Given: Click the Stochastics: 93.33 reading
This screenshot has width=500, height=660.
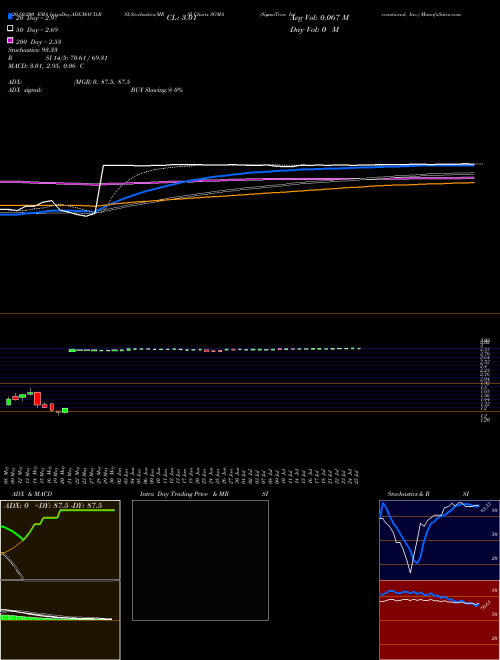Looking at the screenshot, I should click(32, 50).
